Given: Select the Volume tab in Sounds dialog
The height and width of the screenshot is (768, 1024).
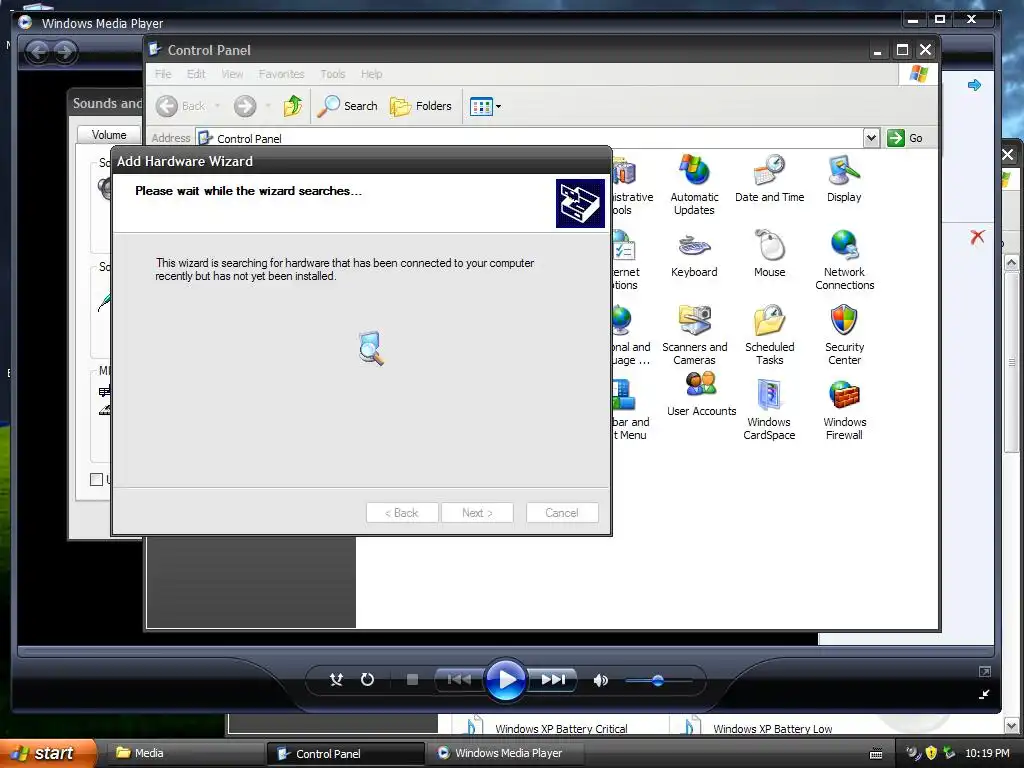Looking at the screenshot, I should click(x=109, y=135).
